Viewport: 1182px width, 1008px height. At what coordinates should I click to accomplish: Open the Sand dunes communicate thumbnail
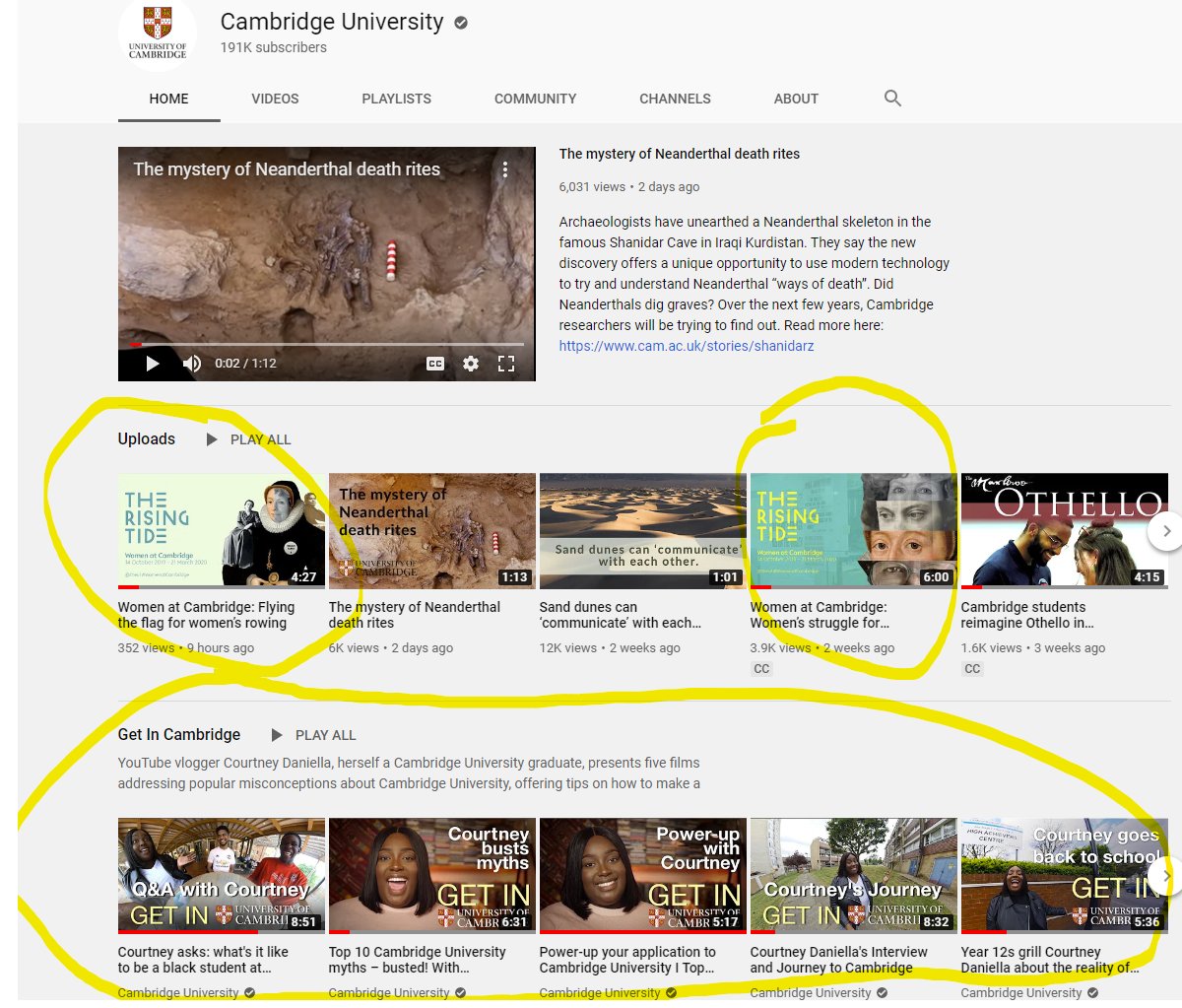tap(643, 531)
